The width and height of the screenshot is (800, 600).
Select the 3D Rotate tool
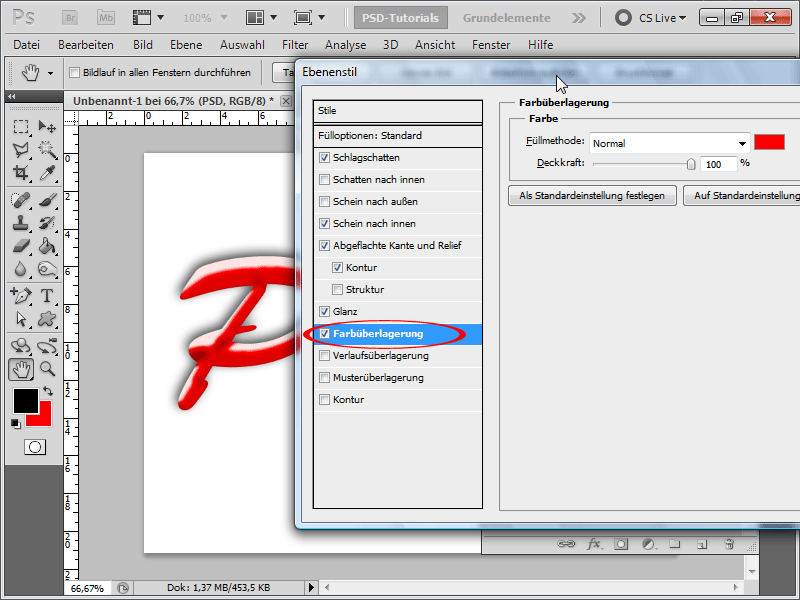[x=20, y=346]
